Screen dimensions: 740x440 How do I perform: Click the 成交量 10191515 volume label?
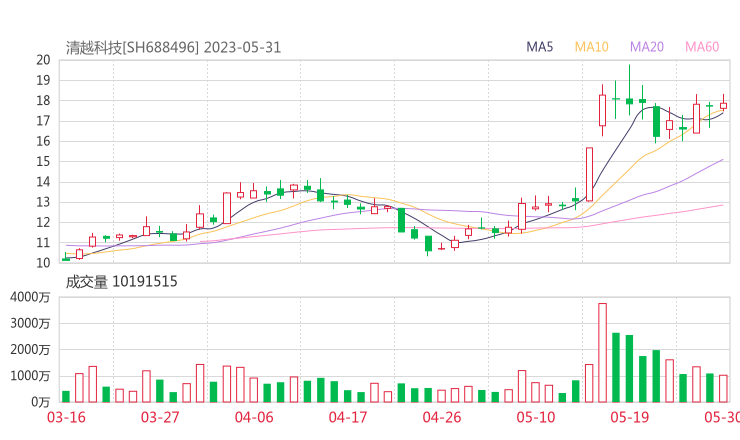pyautogui.click(x=121, y=282)
